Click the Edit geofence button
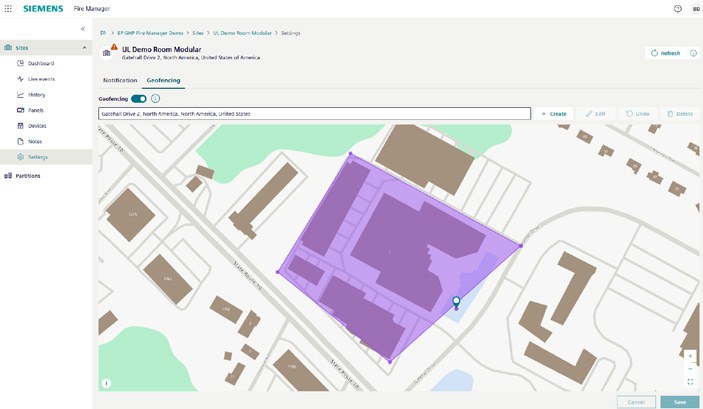The height and width of the screenshot is (409, 703). (x=595, y=114)
